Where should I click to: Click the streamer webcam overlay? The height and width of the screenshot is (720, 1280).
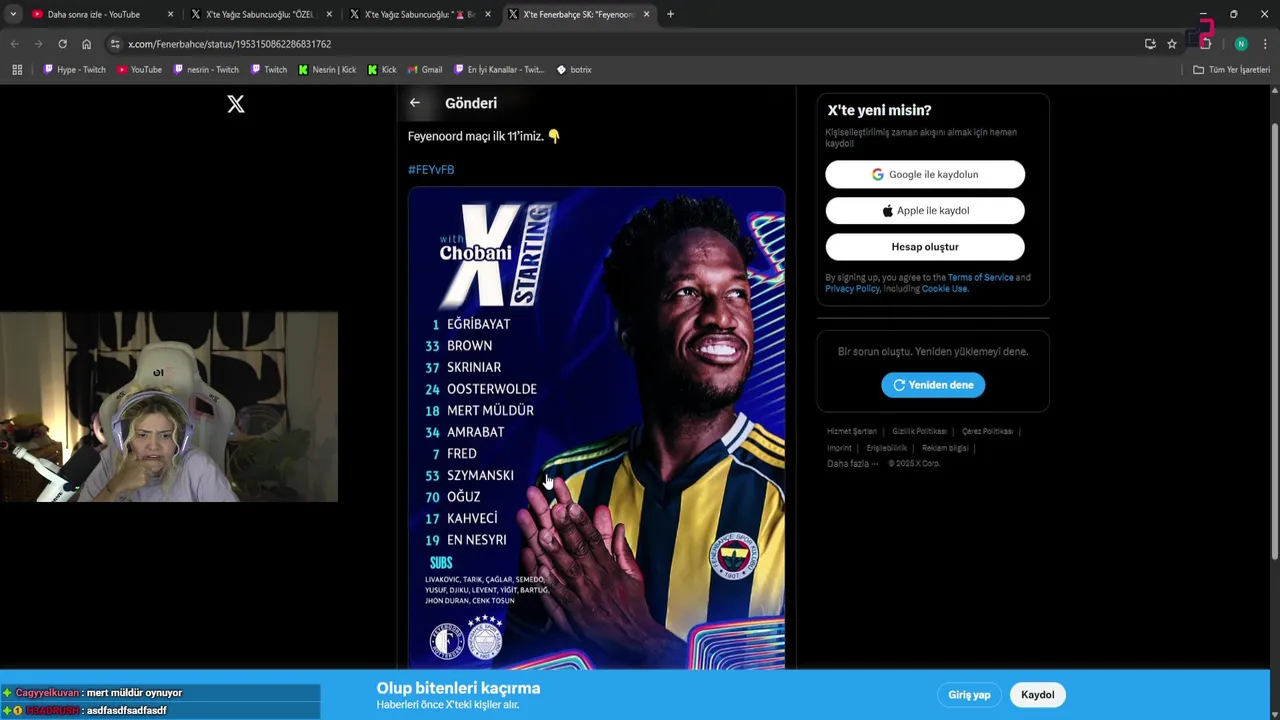pos(169,407)
